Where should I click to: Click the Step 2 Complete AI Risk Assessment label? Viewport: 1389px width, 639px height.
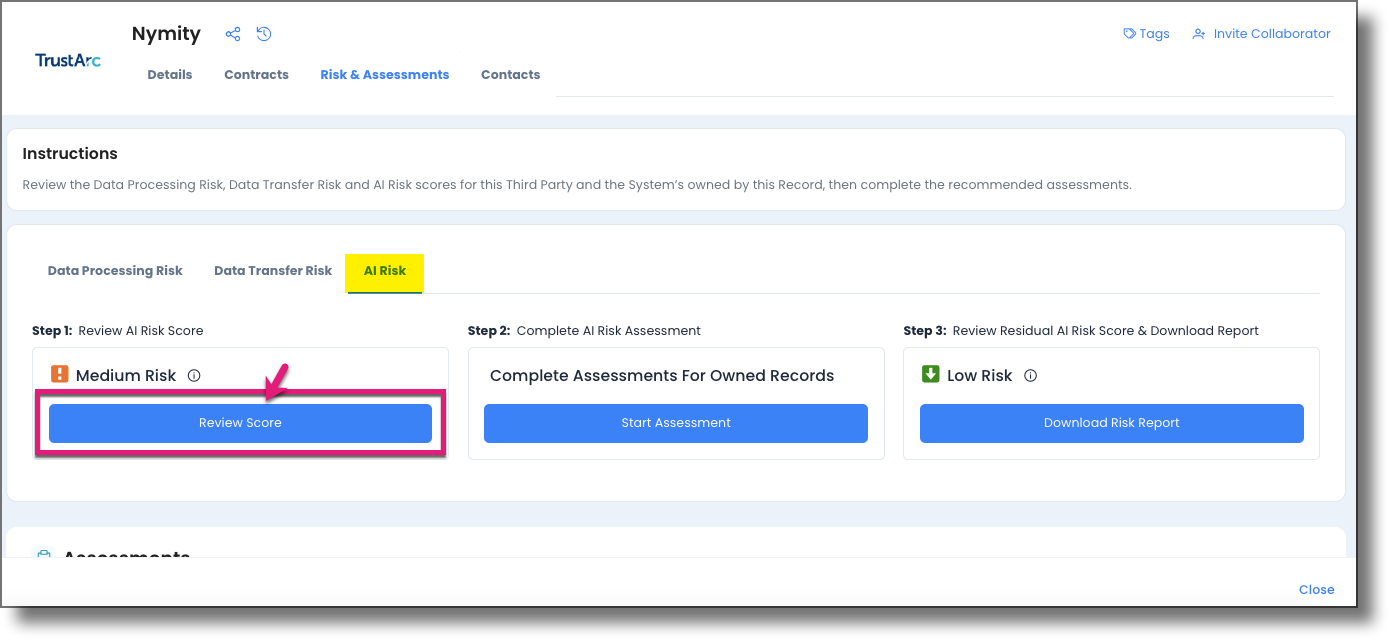(x=584, y=331)
